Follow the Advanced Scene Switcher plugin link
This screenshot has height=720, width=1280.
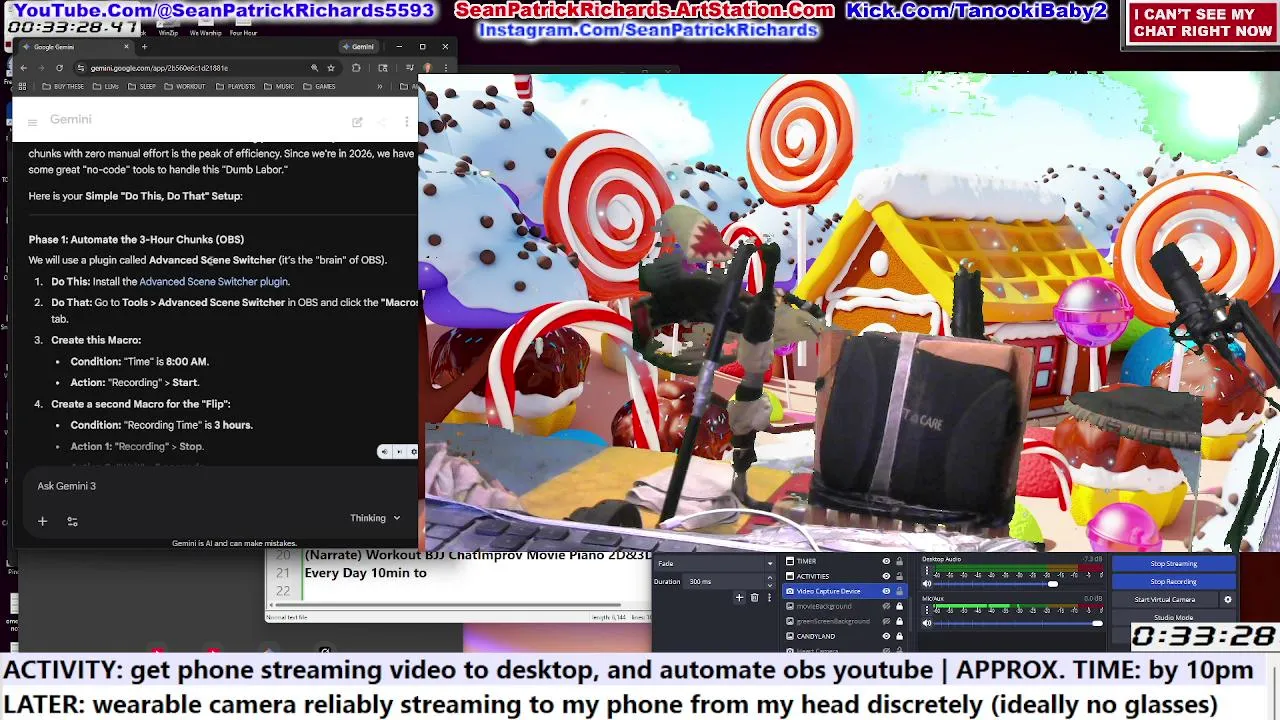(213, 282)
